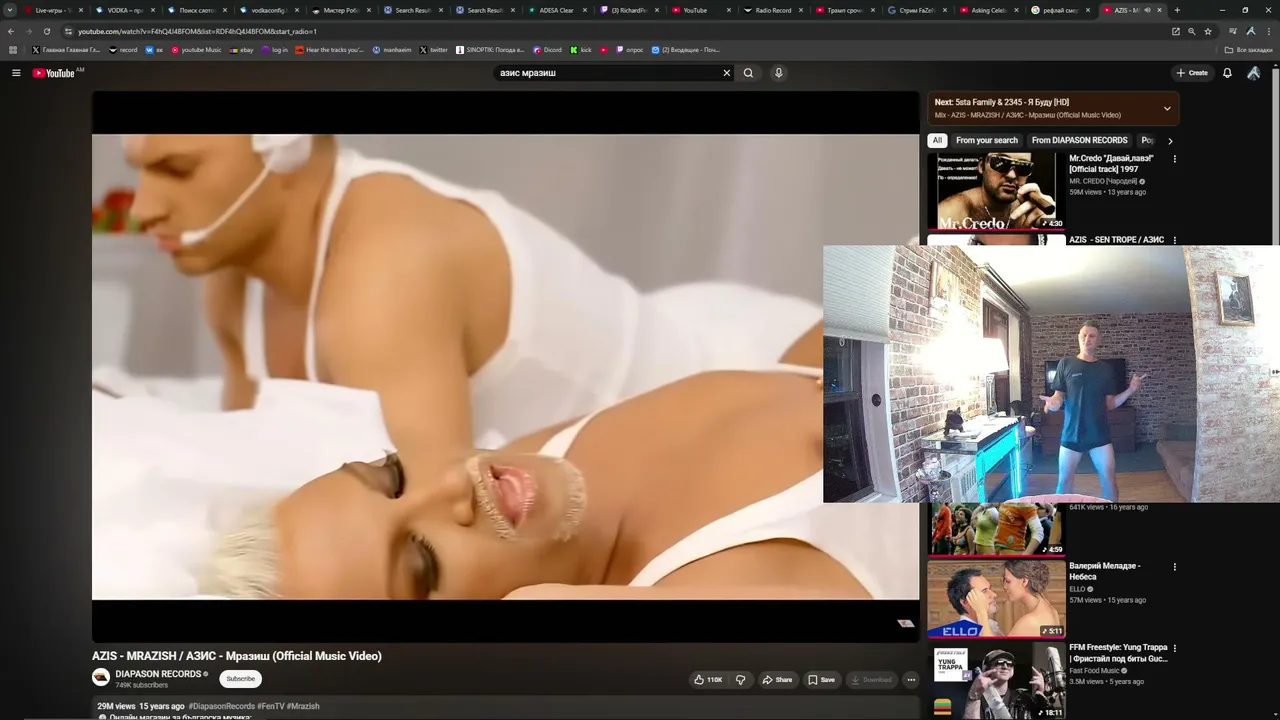Close the 'Live-игры' tab
This screenshot has width=1280, height=720.
tap(81, 10)
